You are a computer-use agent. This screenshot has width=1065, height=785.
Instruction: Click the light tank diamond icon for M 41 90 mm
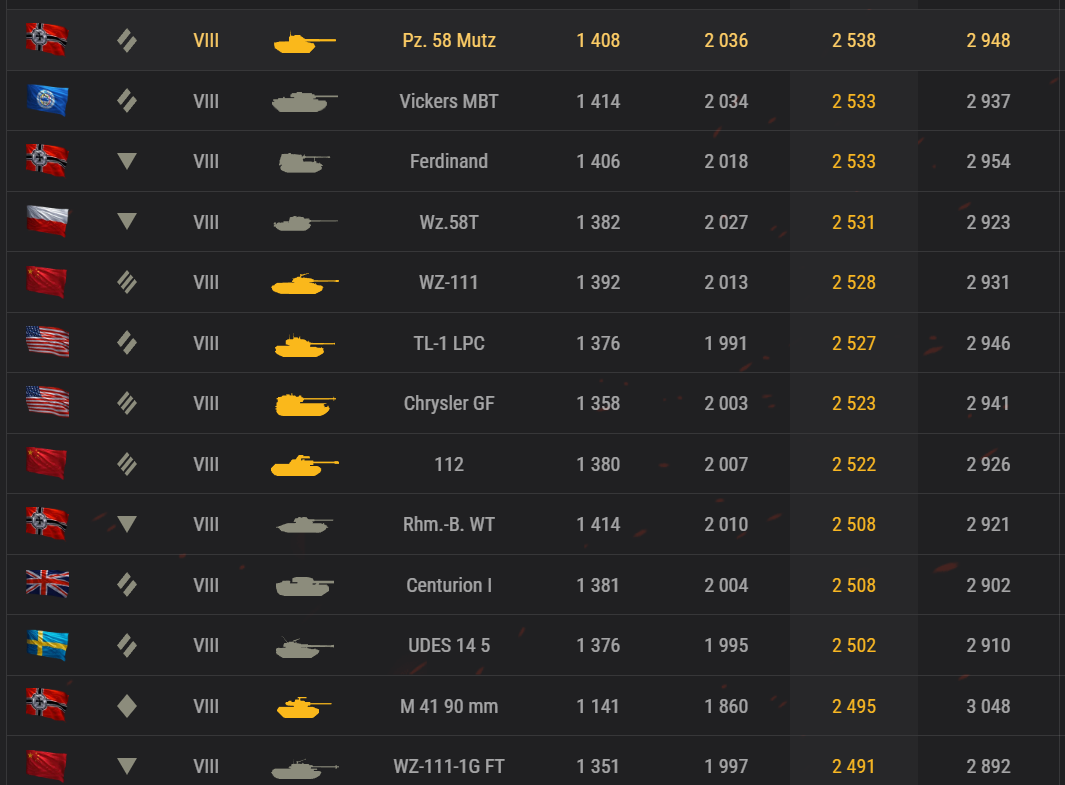click(126, 706)
